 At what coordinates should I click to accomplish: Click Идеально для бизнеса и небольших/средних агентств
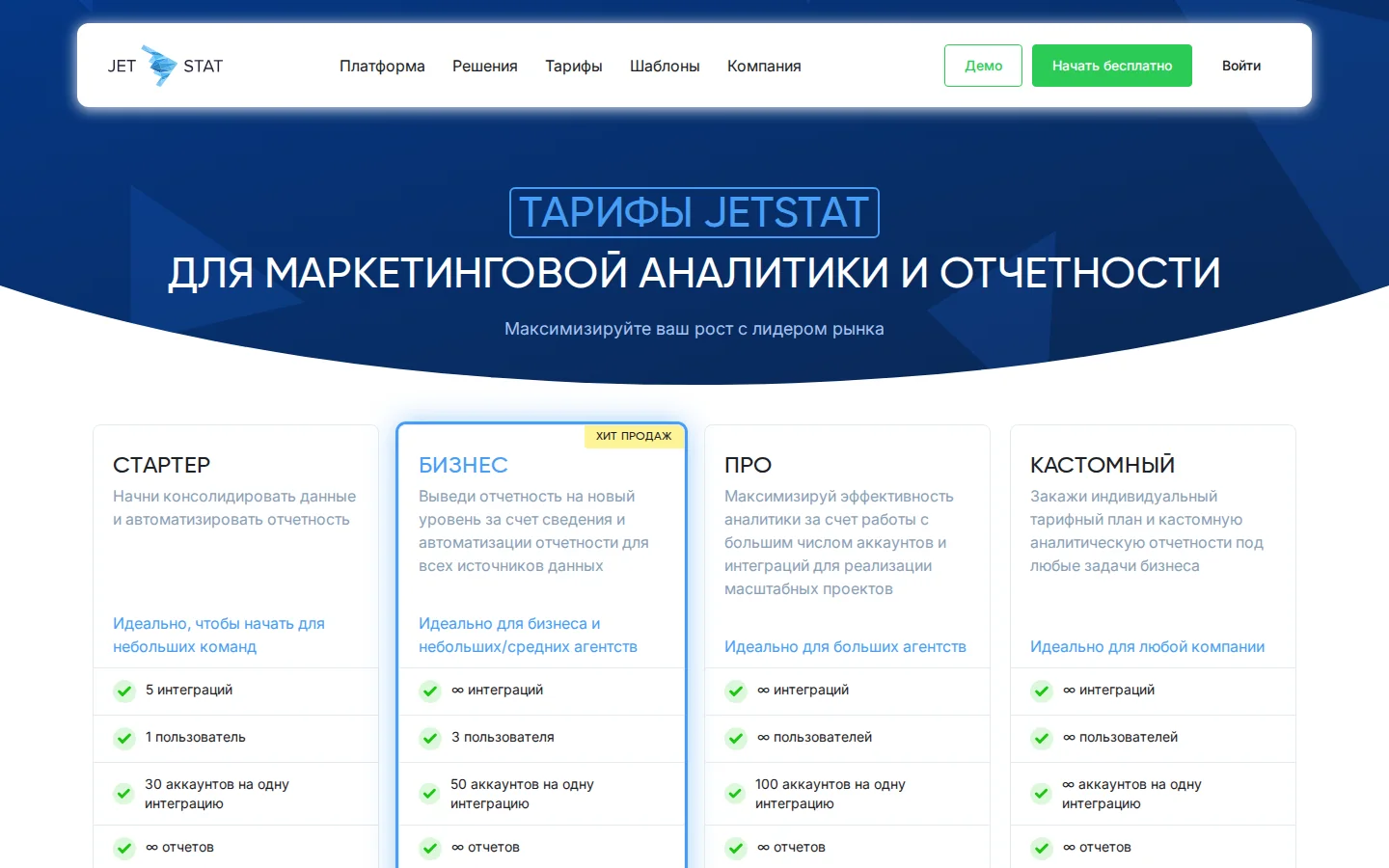[528, 635]
